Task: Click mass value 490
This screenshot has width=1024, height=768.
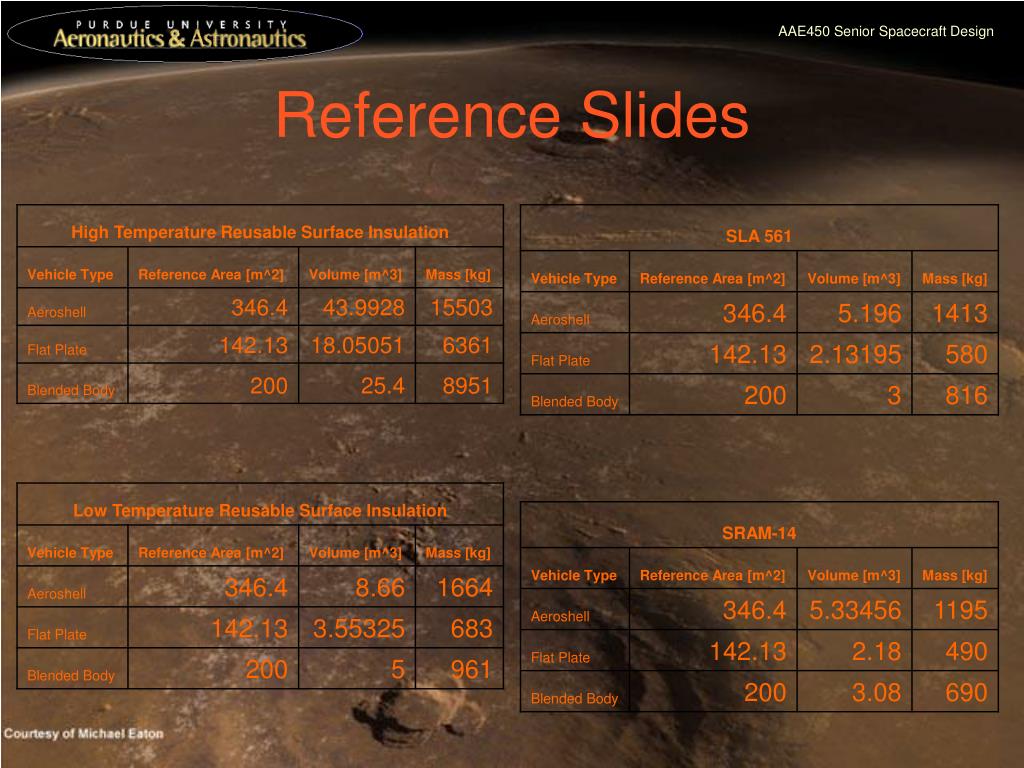Action: (x=967, y=652)
